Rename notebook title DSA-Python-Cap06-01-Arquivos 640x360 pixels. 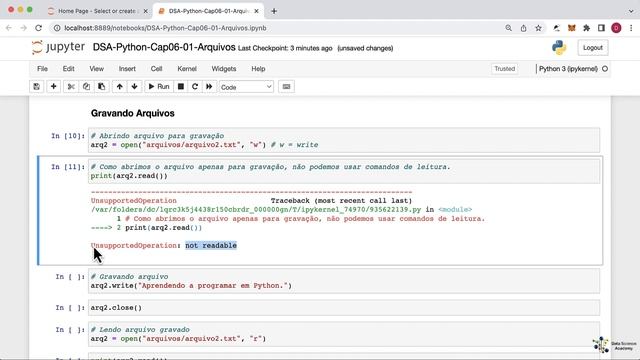click(x=164, y=47)
